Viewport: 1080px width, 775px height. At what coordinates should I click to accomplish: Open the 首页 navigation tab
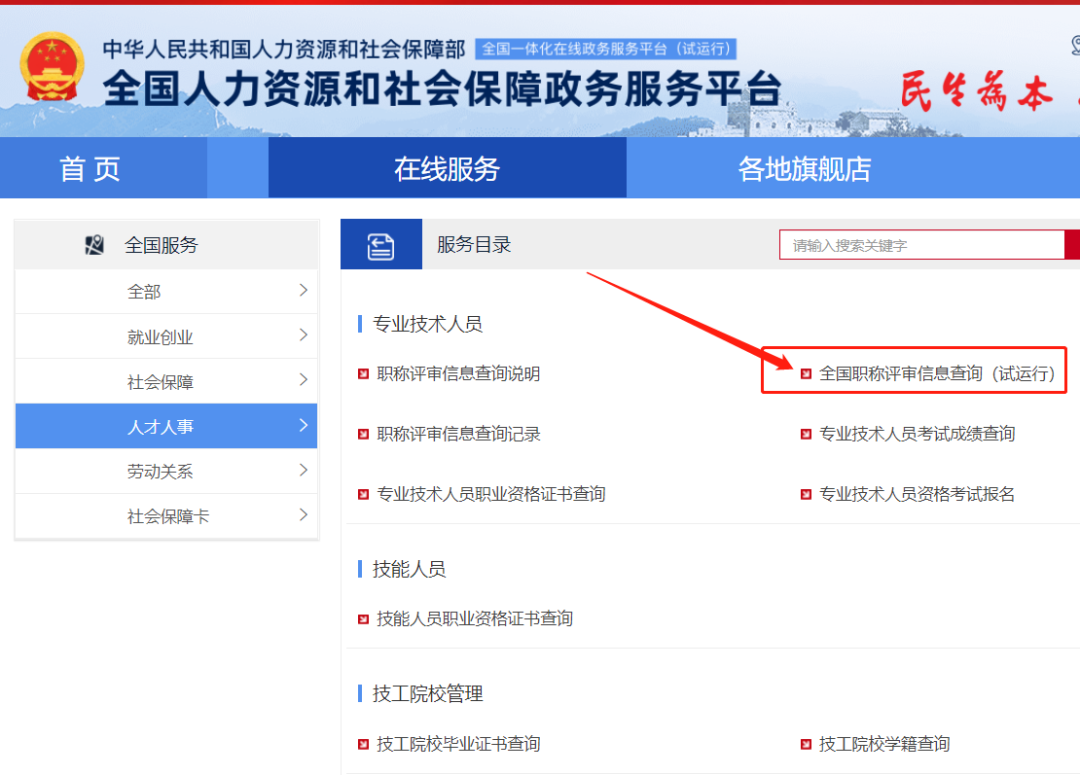click(90, 169)
